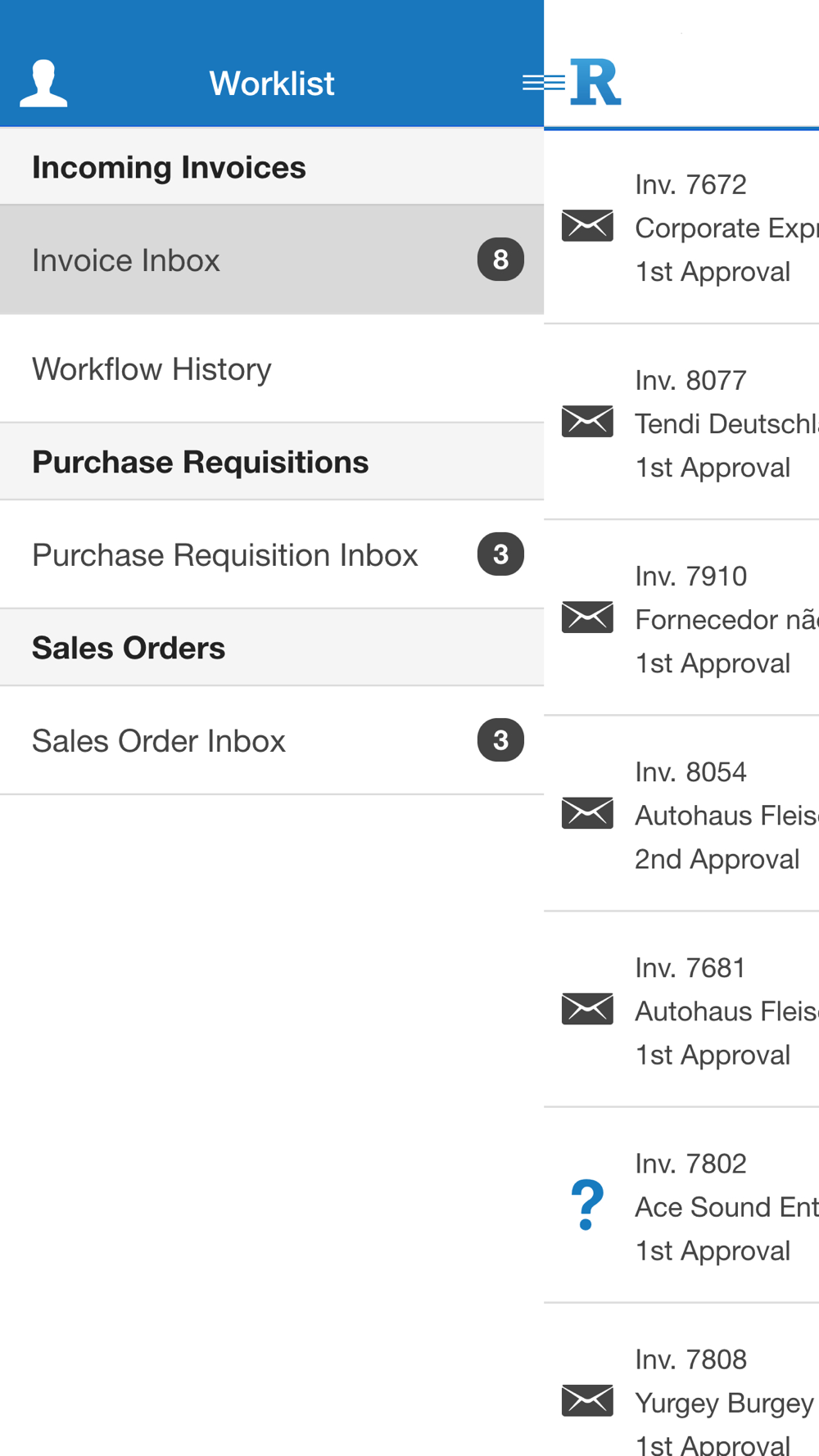Tap the Sales Order Inbox count badge
Screen dimensions: 819x1456
point(500,740)
